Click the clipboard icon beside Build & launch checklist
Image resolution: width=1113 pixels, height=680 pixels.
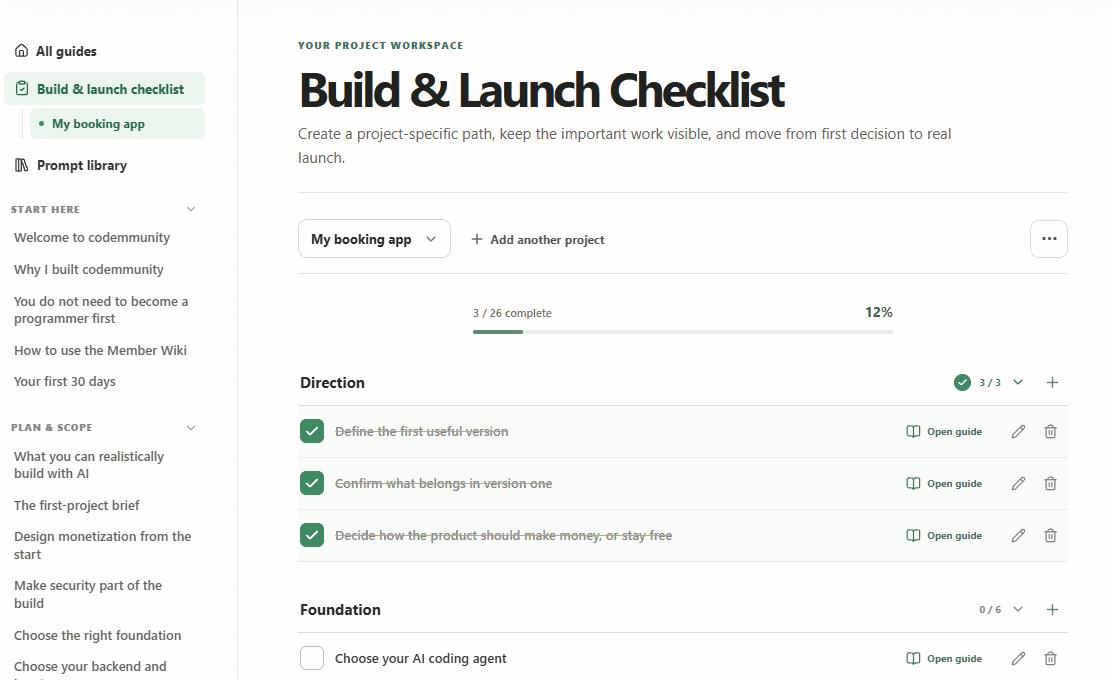click(22, 89)
